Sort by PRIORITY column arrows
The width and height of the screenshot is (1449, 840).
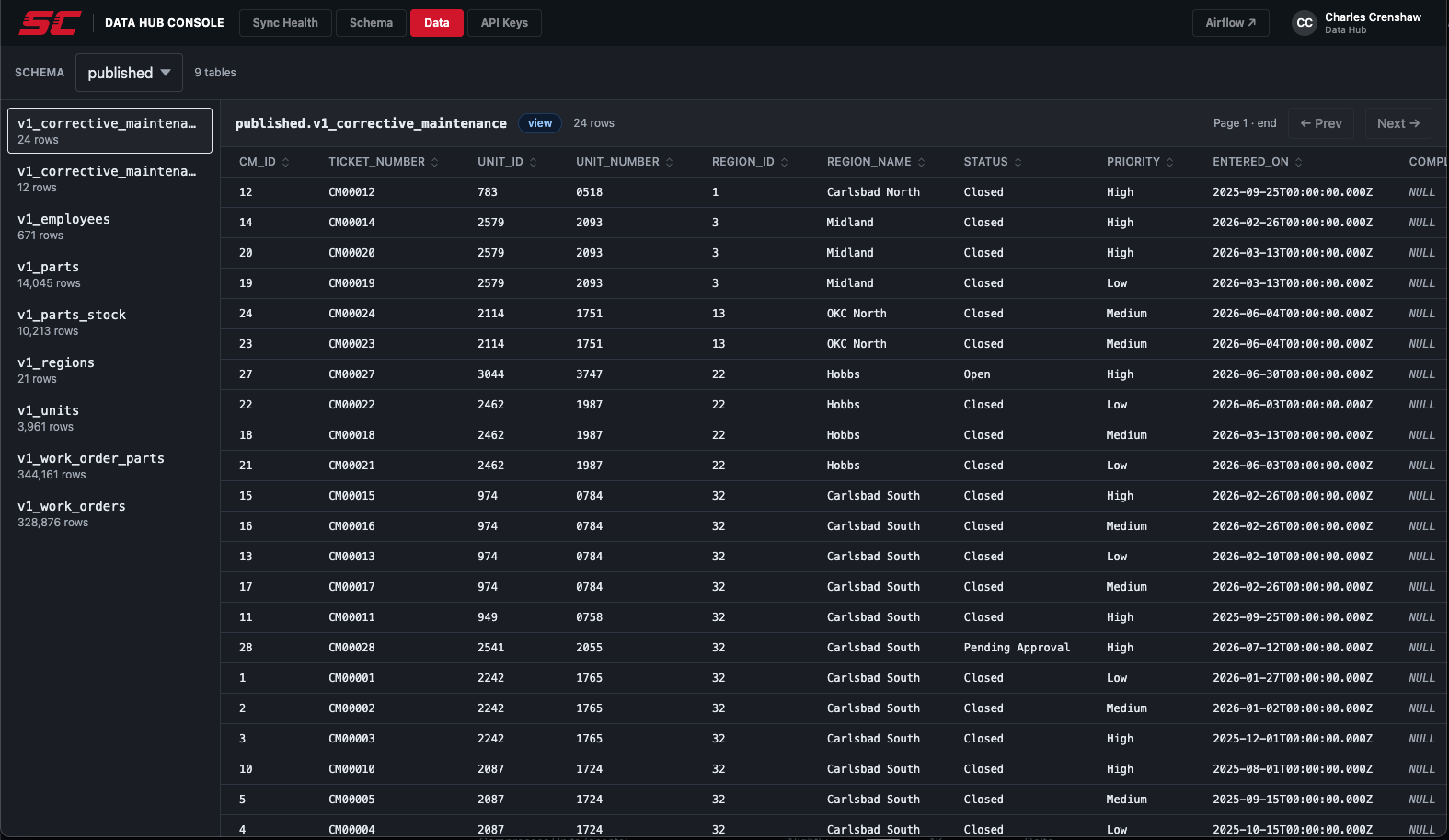[1170, 162]
